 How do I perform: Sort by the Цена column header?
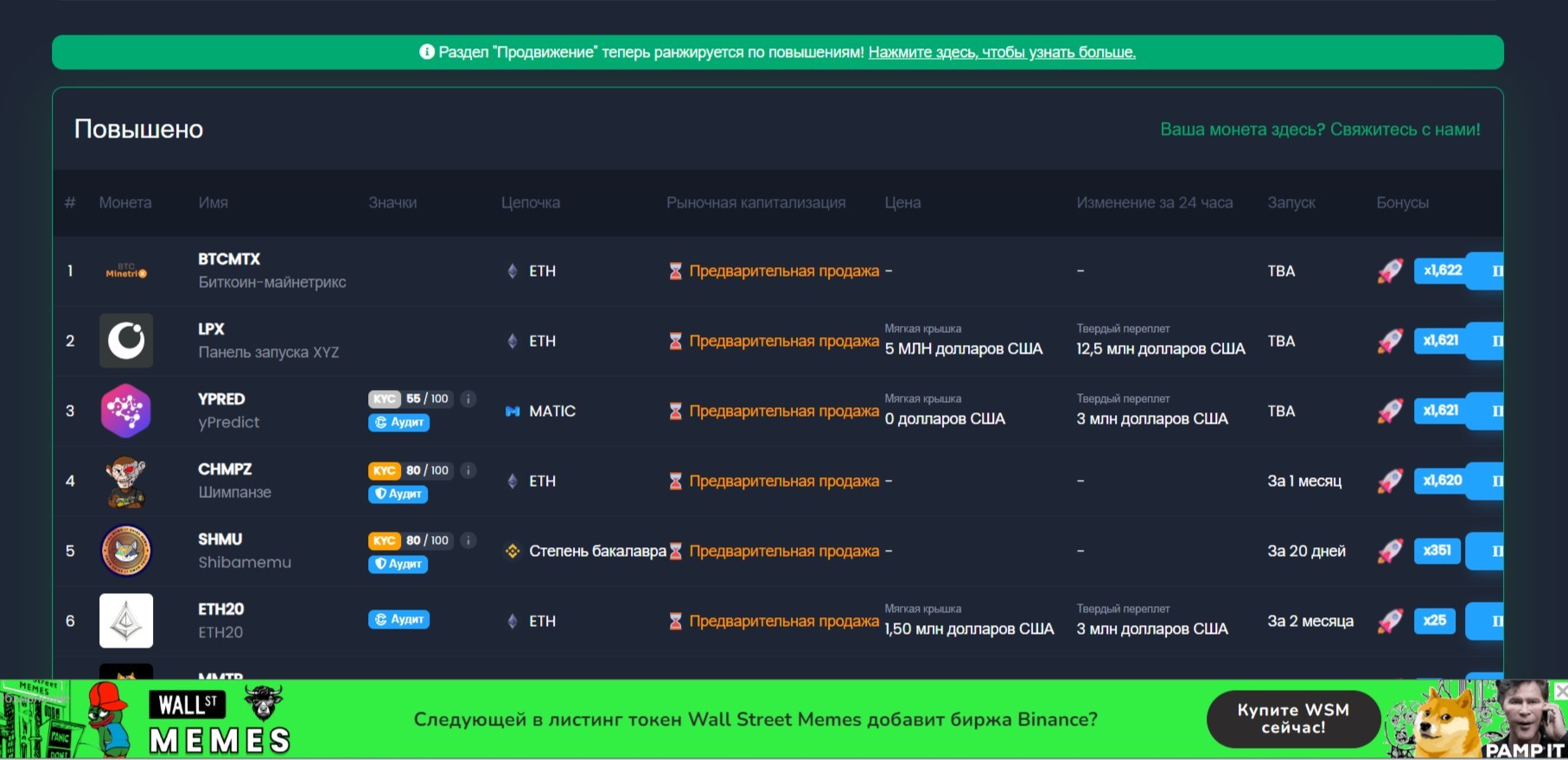(902, 202)
